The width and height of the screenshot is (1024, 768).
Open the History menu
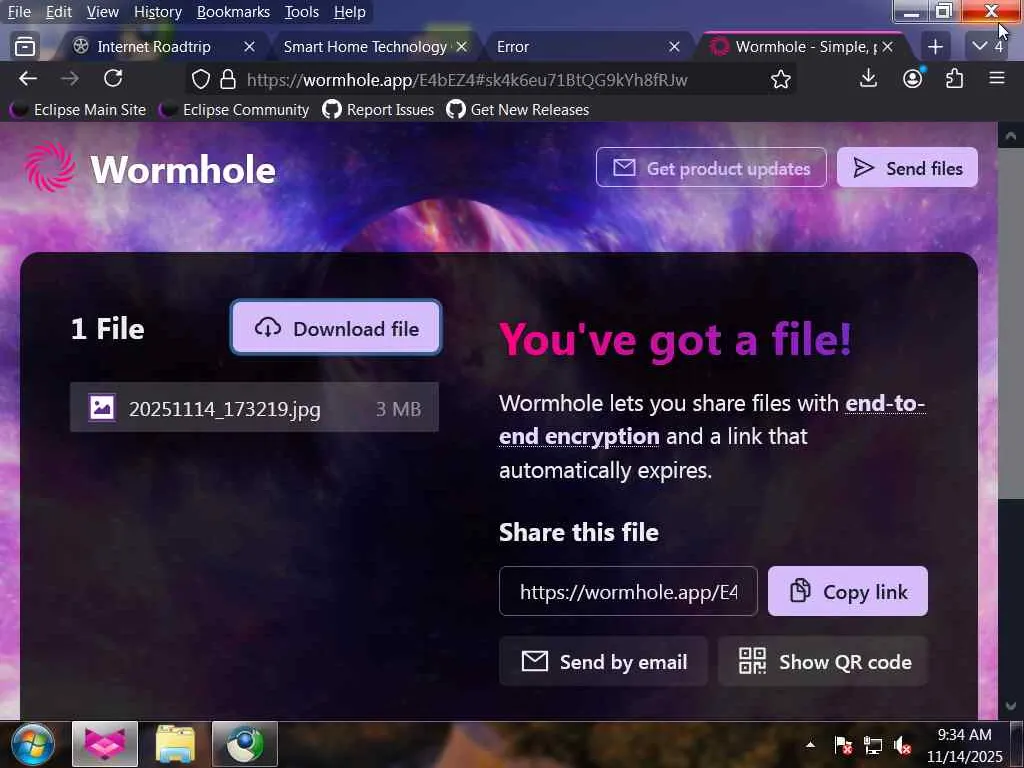(157, 12)
